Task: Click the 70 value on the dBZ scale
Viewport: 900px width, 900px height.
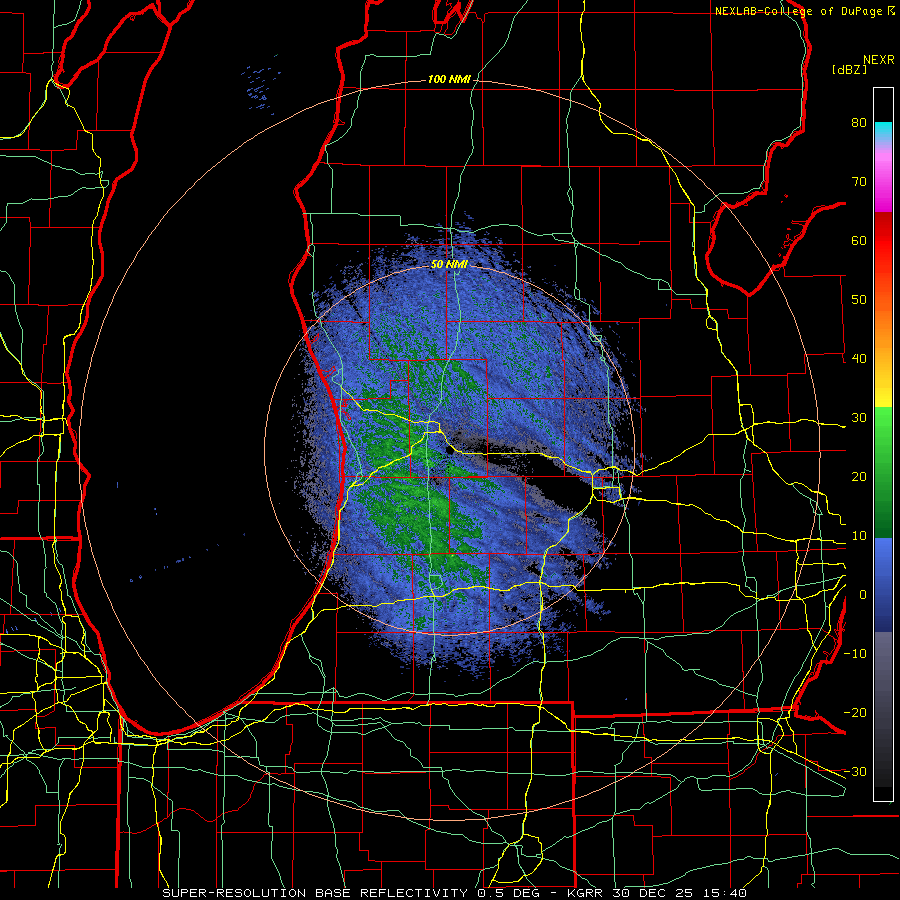Action: pyautogui.click(x=859, y=182)
